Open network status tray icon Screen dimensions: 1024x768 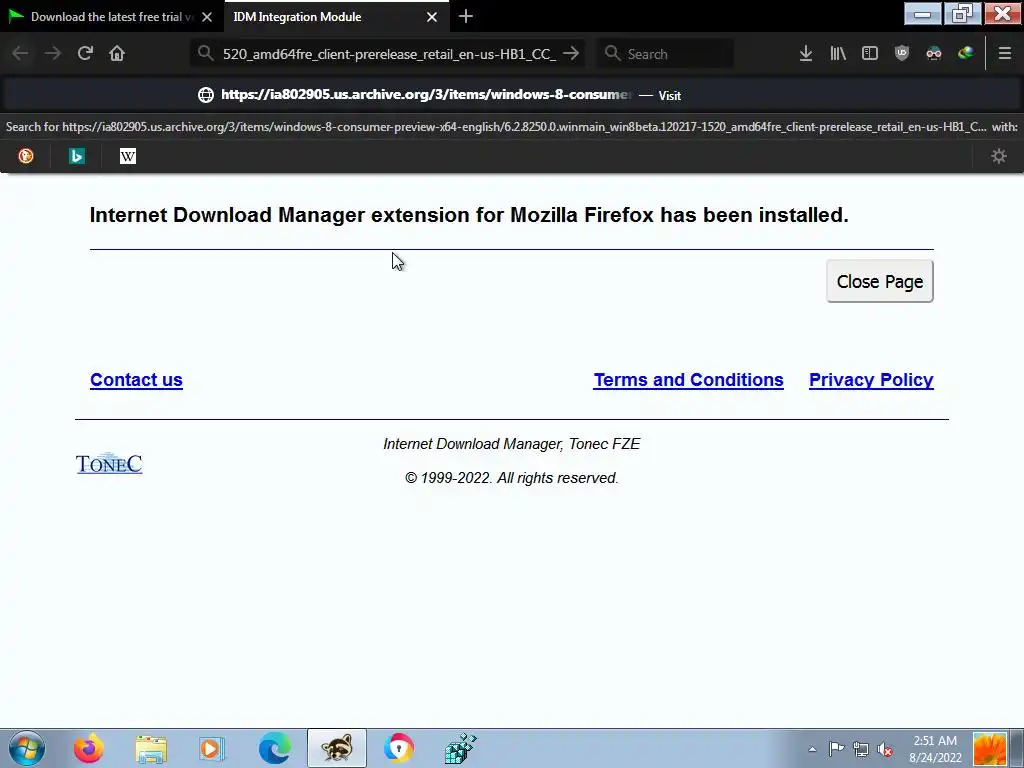coord(861,749)
